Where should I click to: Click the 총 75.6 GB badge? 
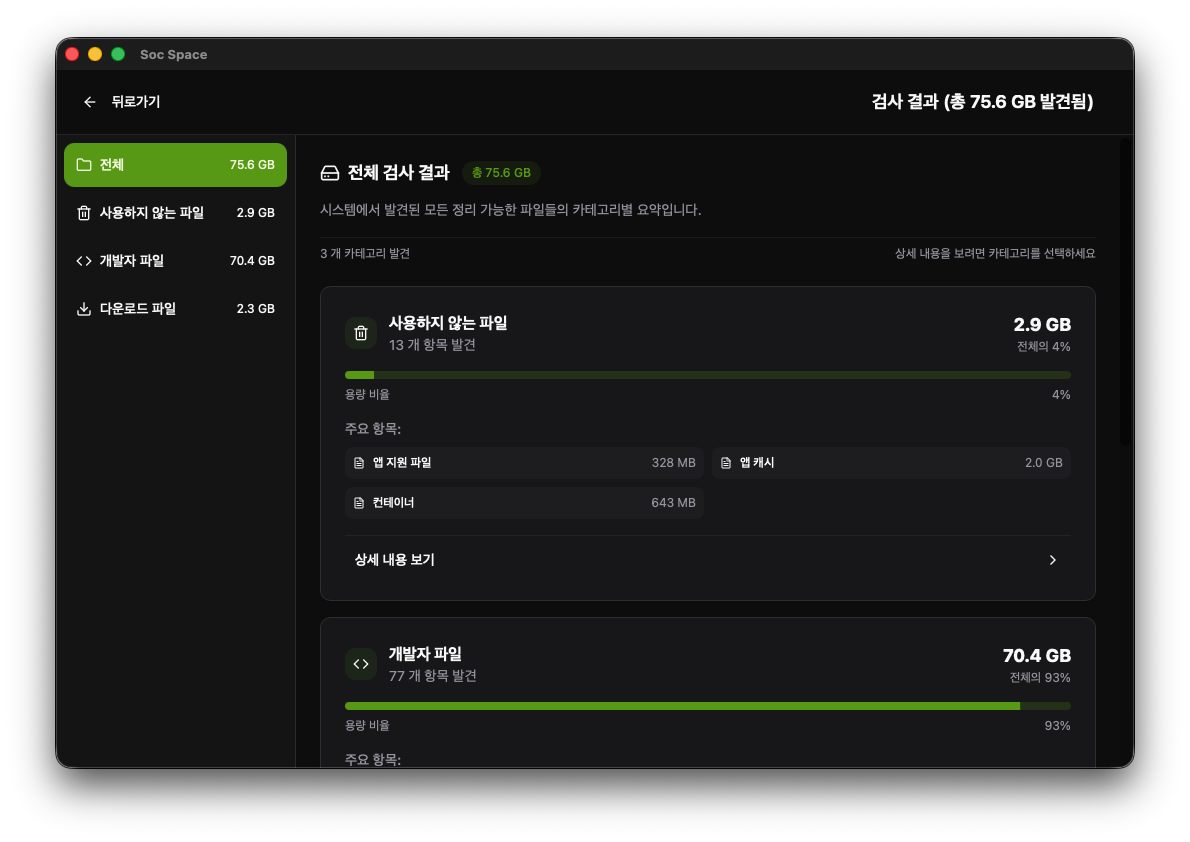point(501,172)
